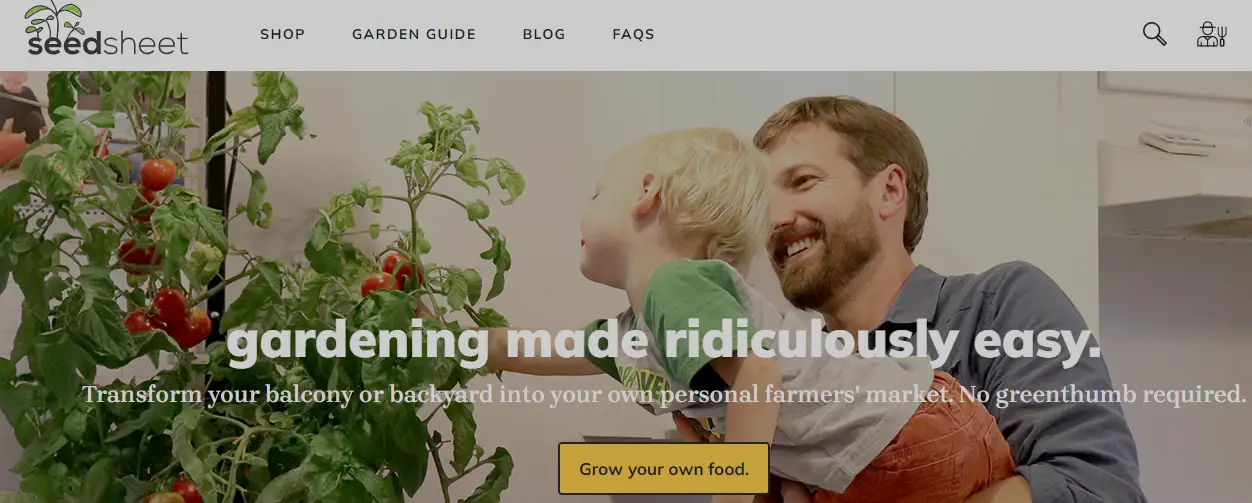Open search with the magnifying glass icon

click(1154, 34)
